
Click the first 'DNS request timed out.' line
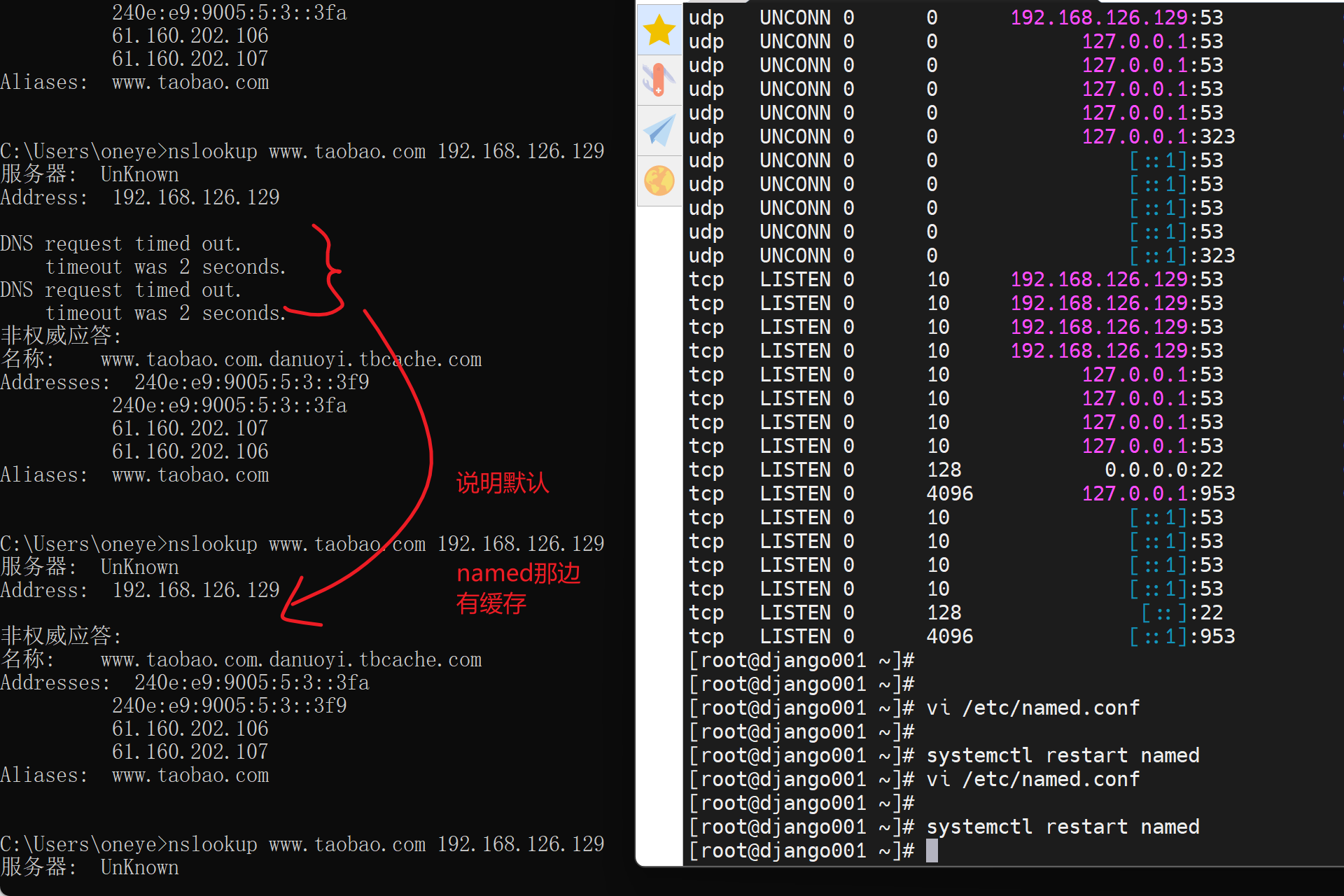tap(120, 244)
